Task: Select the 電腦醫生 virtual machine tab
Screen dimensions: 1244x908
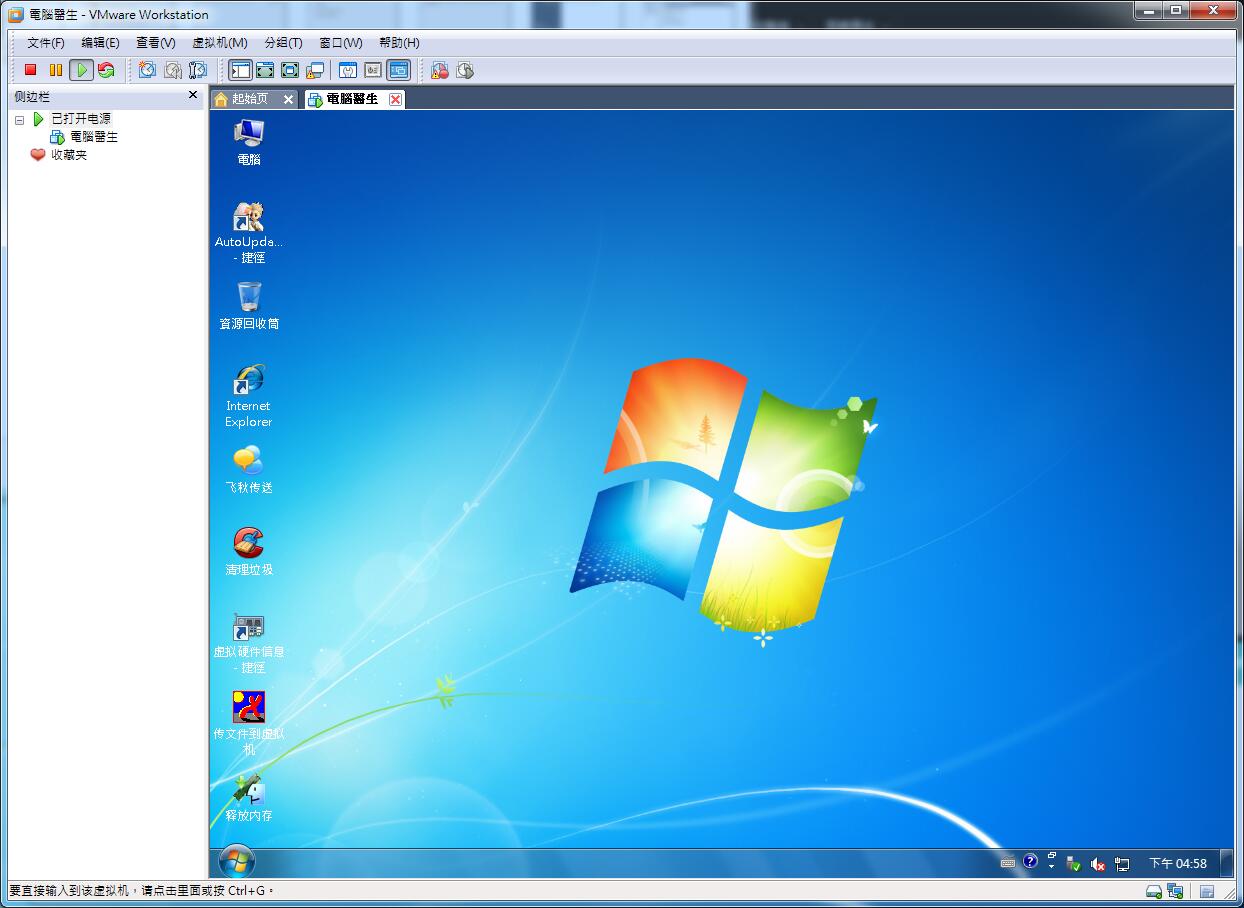Action: [353, 99]
